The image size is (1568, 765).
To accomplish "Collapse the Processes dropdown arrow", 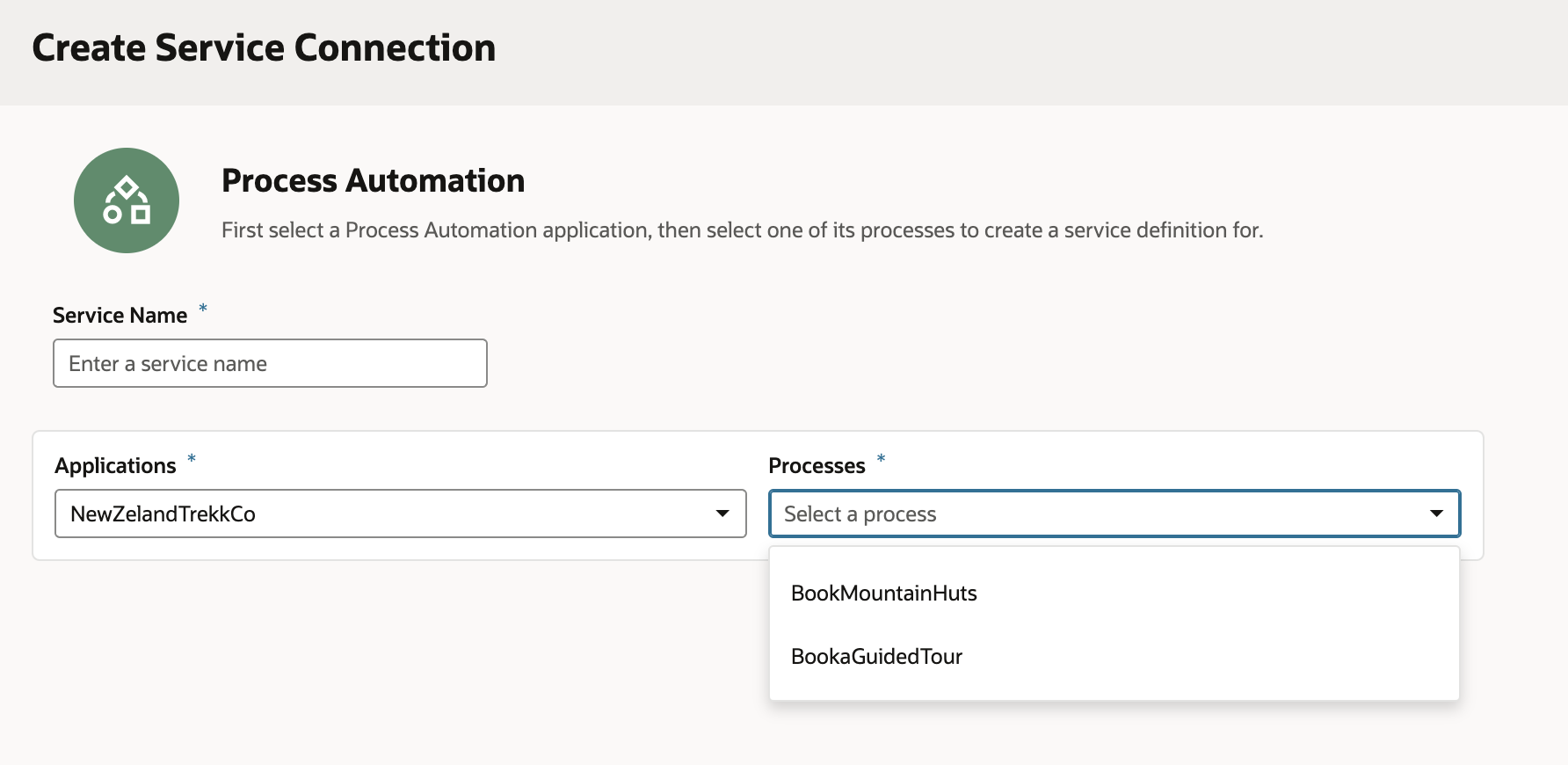I will tap(1436, 514).
